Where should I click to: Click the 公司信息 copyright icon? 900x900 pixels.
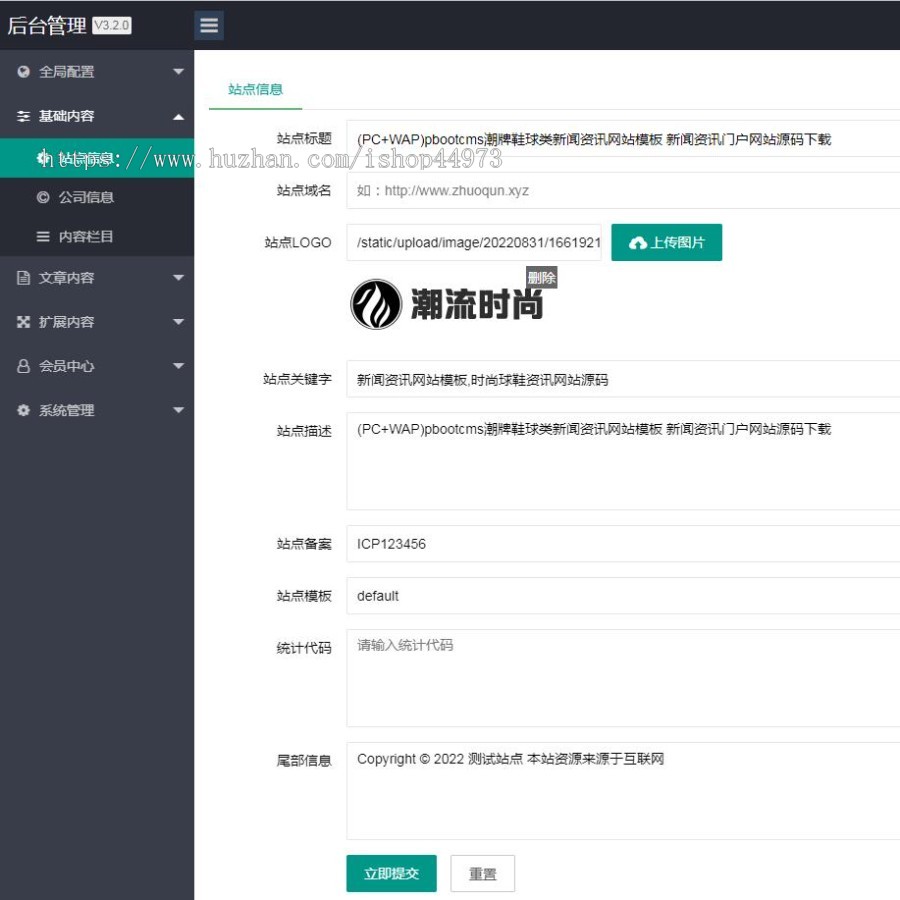[43, 197]
